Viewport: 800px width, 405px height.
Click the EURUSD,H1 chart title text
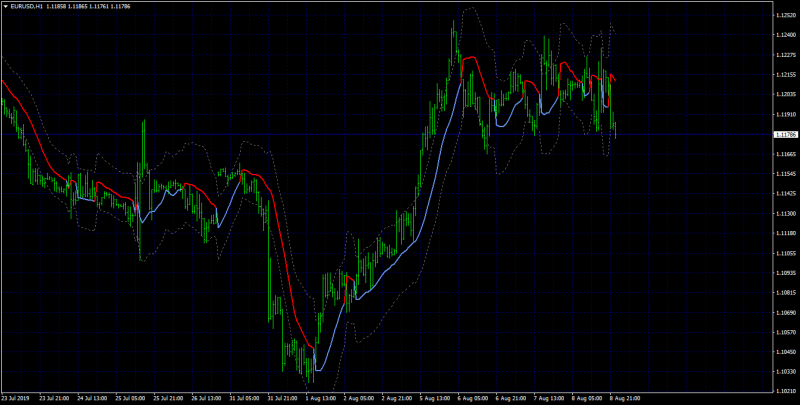(x=26, y=6)
